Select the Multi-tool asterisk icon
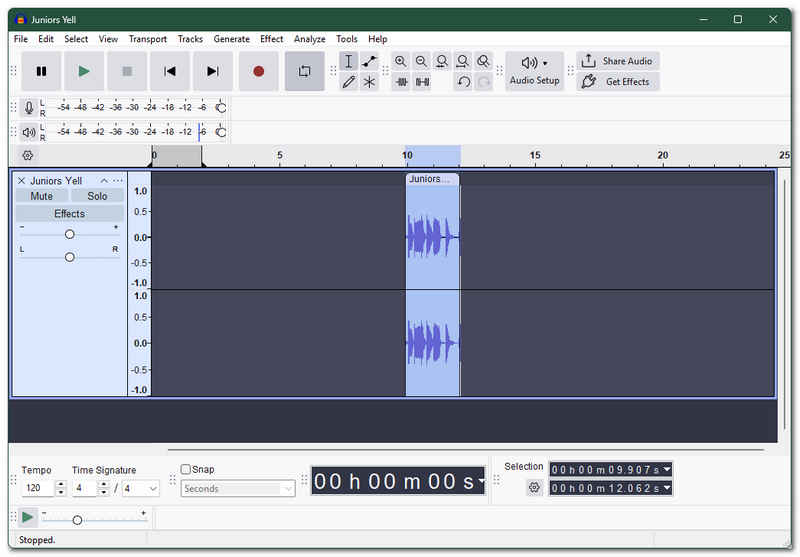Screen dimensions: 800x557 (369, 82)
